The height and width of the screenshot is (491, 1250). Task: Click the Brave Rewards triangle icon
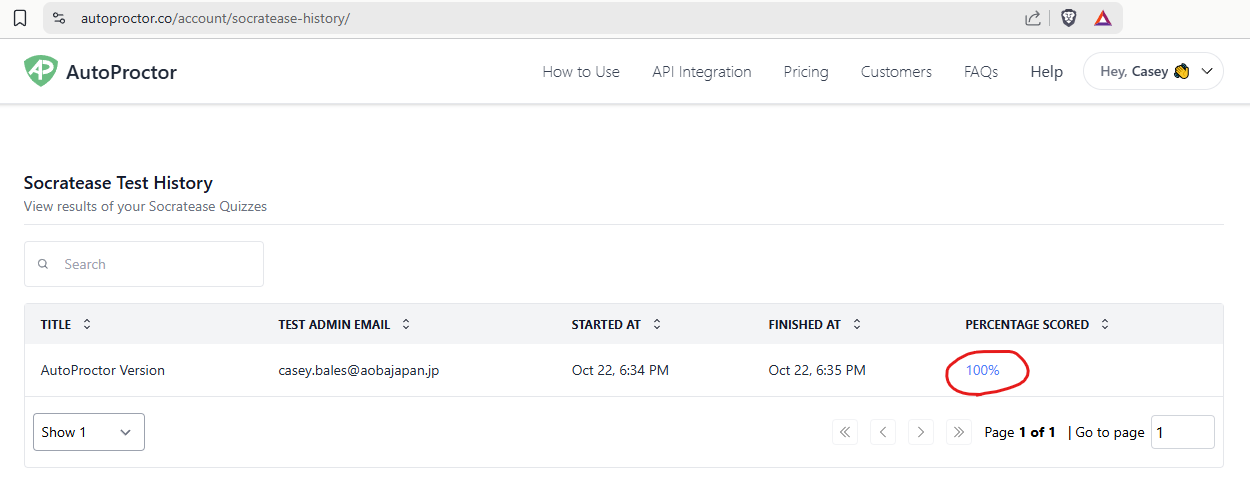1102,18
